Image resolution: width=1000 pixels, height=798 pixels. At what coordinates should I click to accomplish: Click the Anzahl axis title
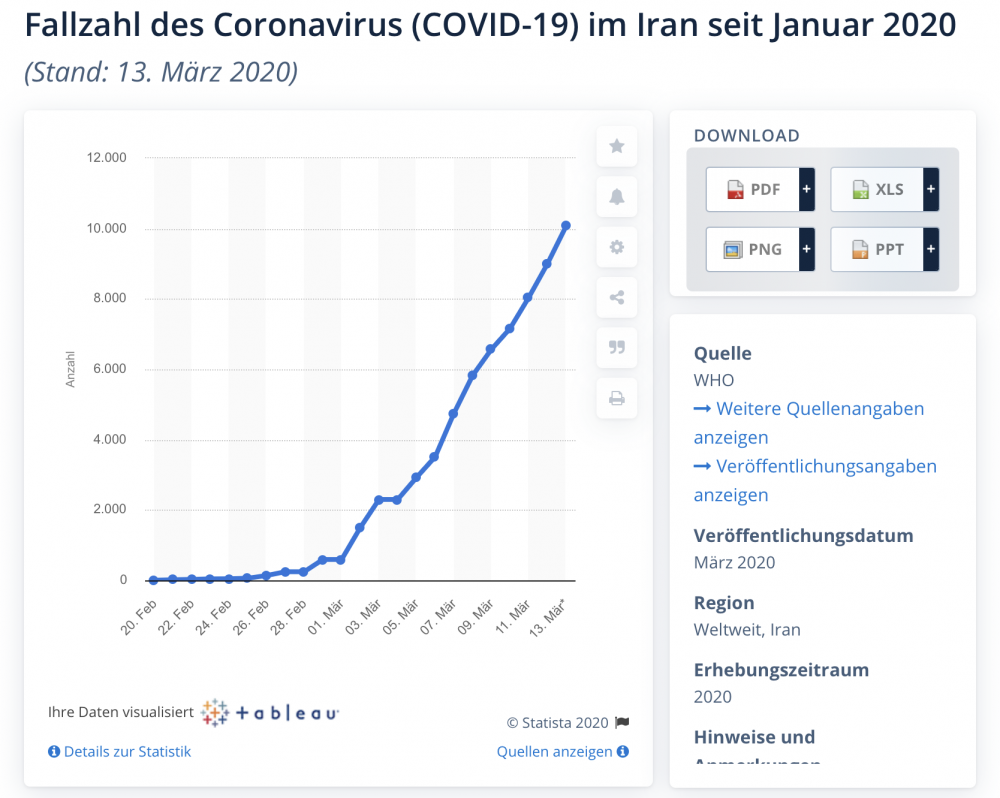(70, 369)
